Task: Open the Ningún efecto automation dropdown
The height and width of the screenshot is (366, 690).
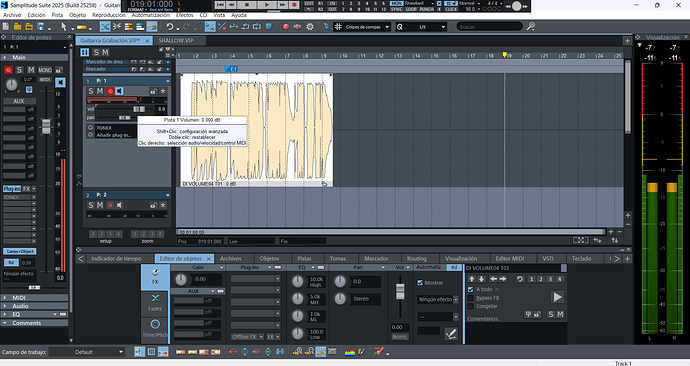Action: coord(438,300)
